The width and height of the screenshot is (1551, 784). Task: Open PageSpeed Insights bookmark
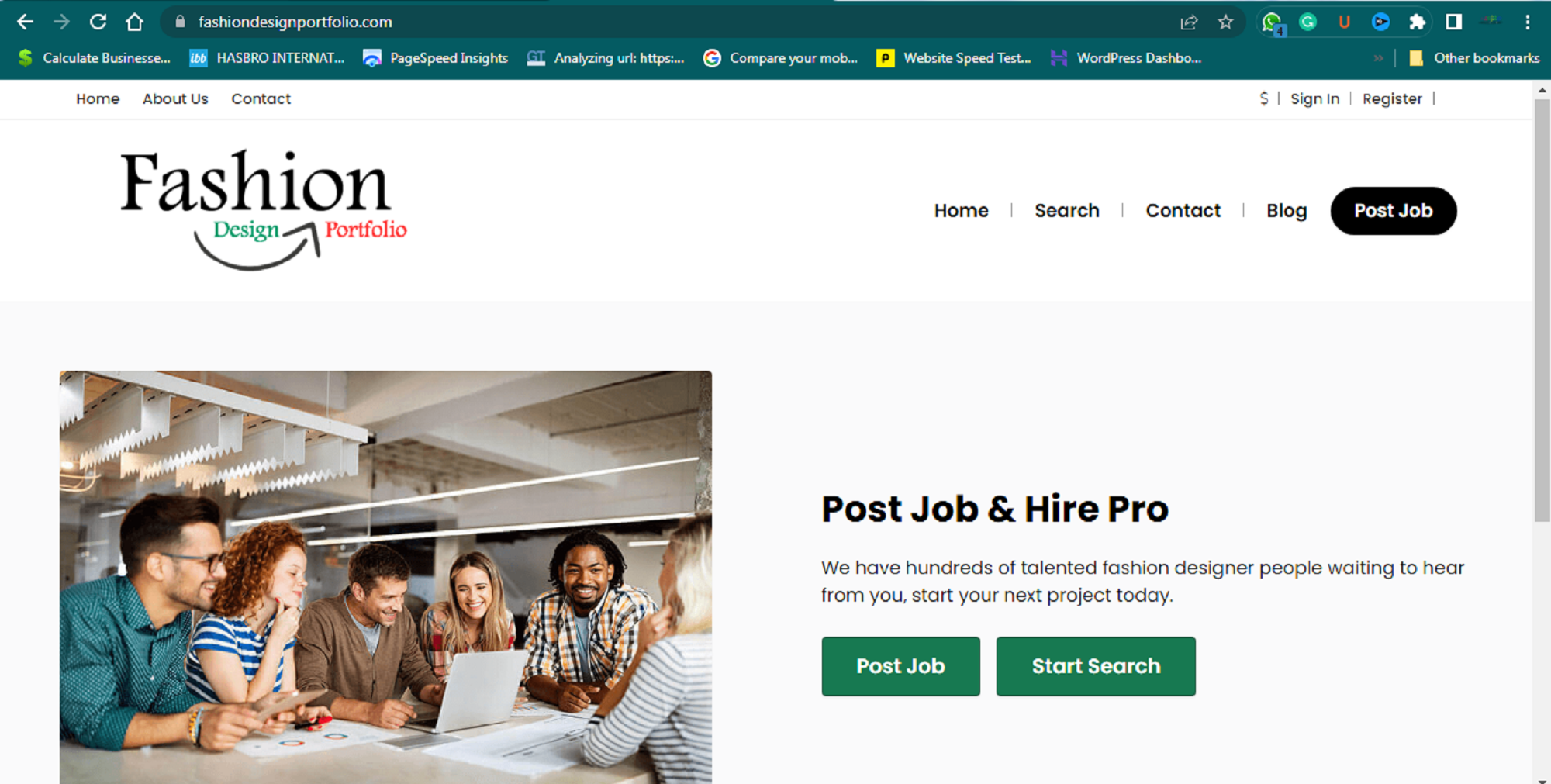click(x=436, y=58)
